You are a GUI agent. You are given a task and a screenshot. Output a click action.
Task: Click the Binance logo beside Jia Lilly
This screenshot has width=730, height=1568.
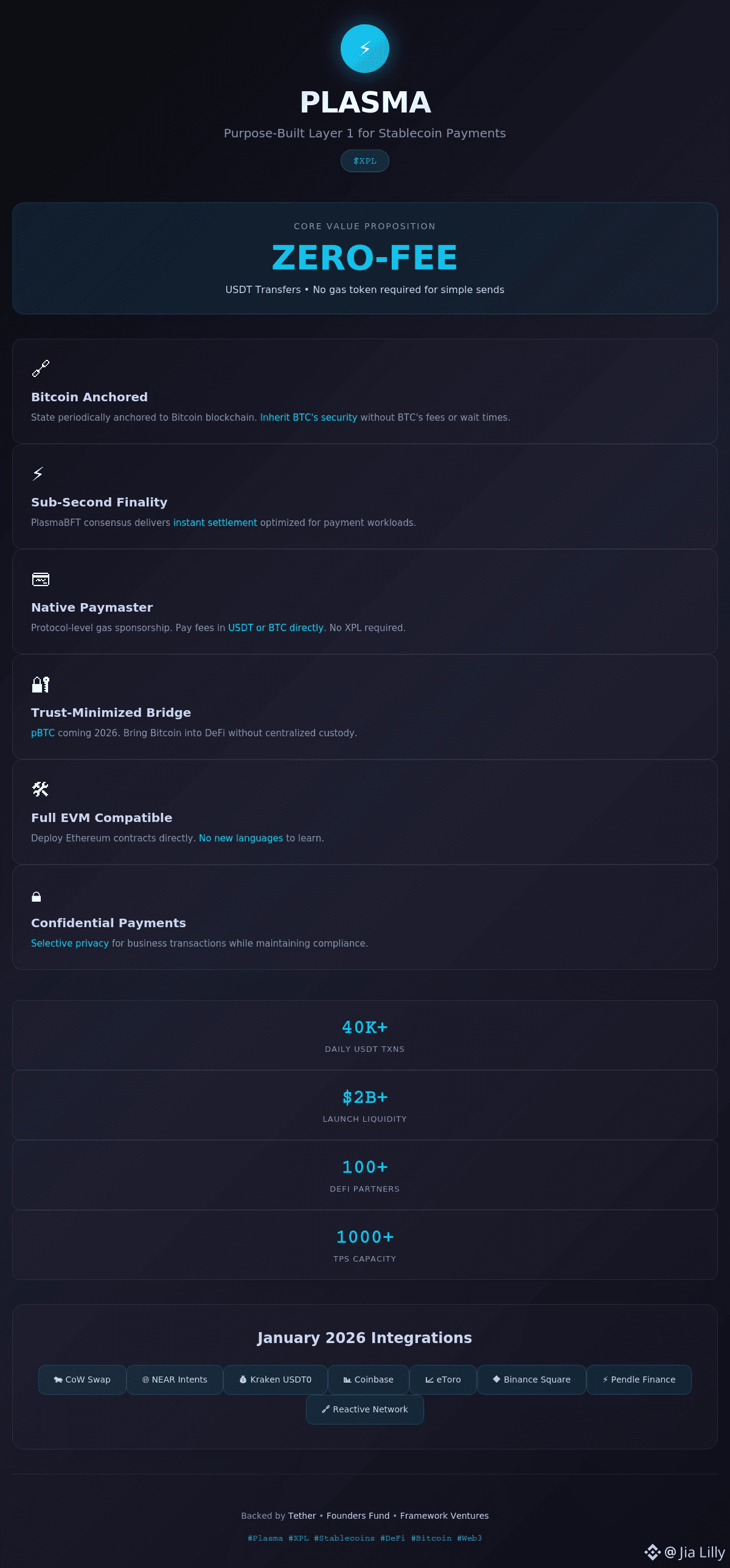pyautogui.click(x=652, y=1552)
